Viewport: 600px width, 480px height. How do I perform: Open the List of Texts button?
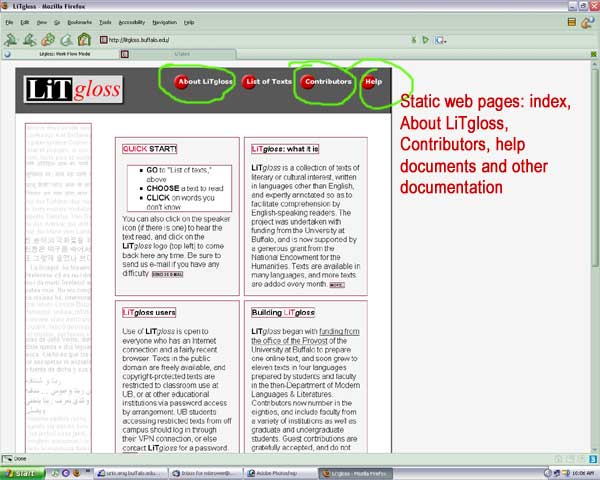pos(267,82)
